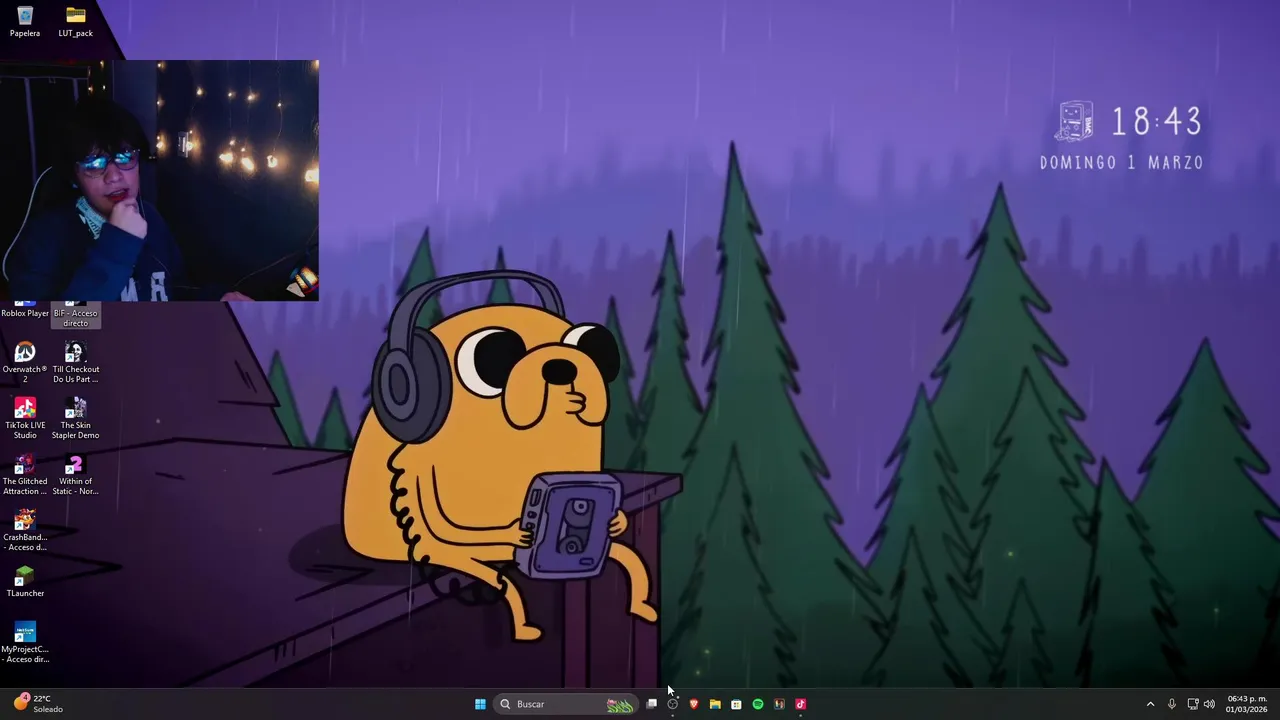Image resolution: width=1280 pixels, height=720 pixels.
Task: Select the BIF - Acceso directo shortcut
Action: coord(76,315)
